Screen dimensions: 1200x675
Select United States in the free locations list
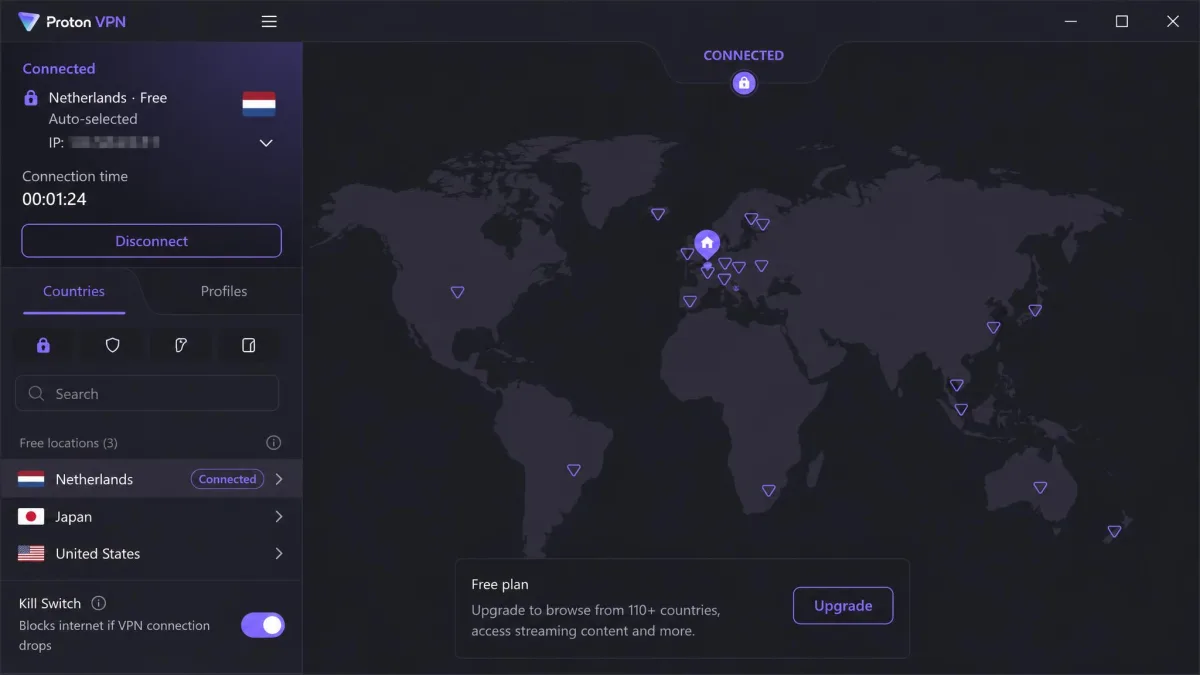[151, 554]
